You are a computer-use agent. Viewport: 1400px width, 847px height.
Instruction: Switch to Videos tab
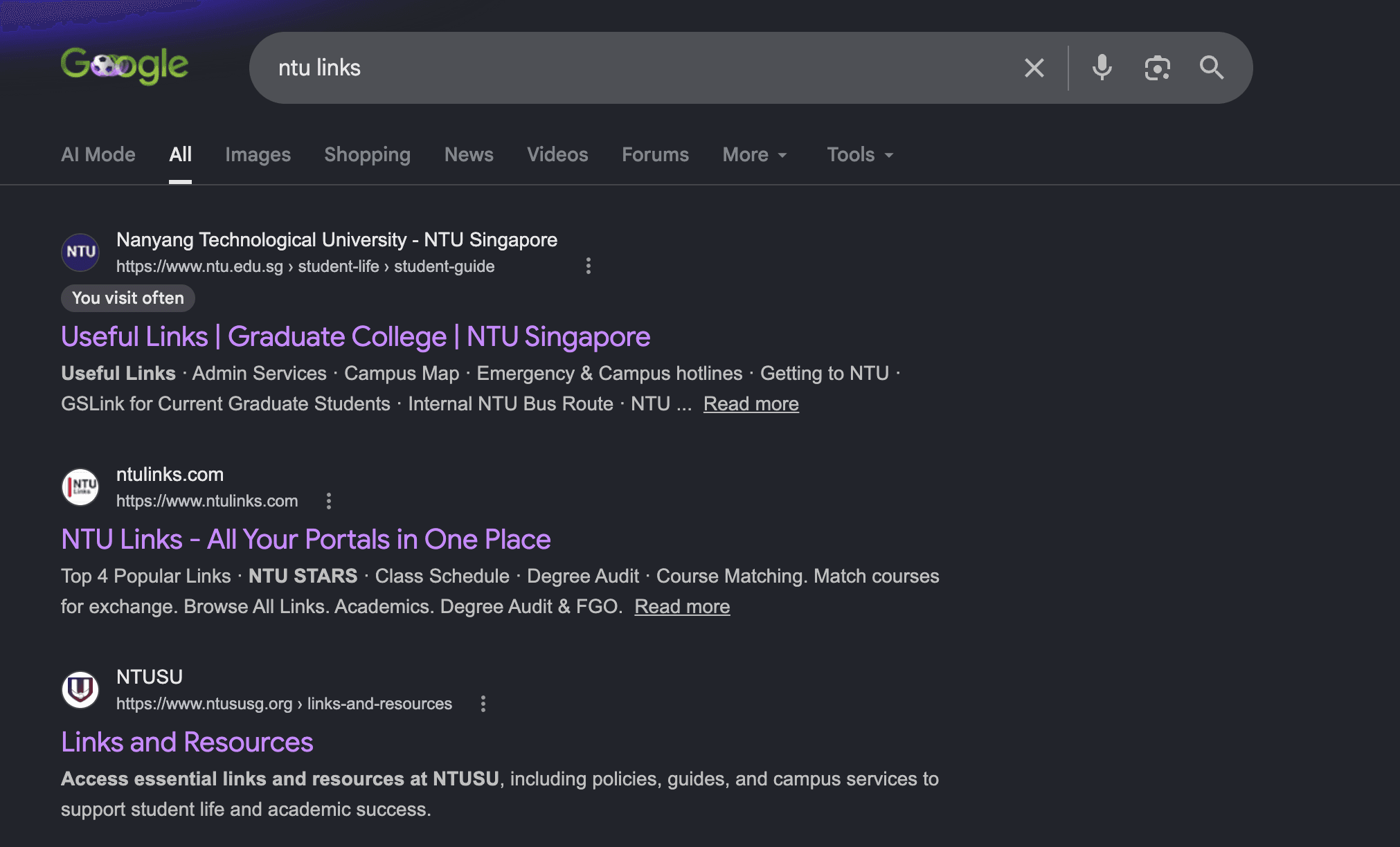[557, 154]
